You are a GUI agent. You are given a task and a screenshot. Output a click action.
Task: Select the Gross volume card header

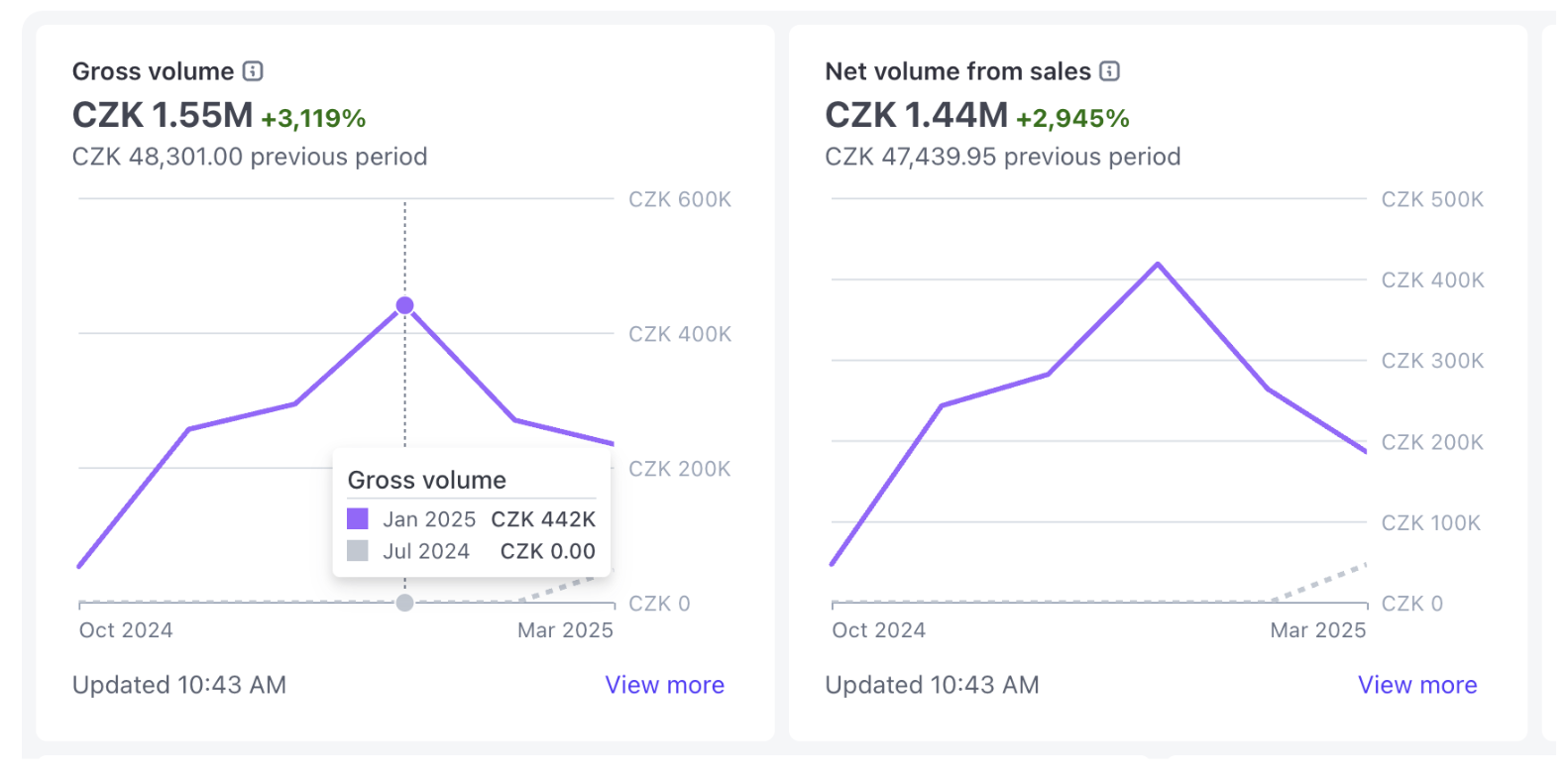click(154, 70)
